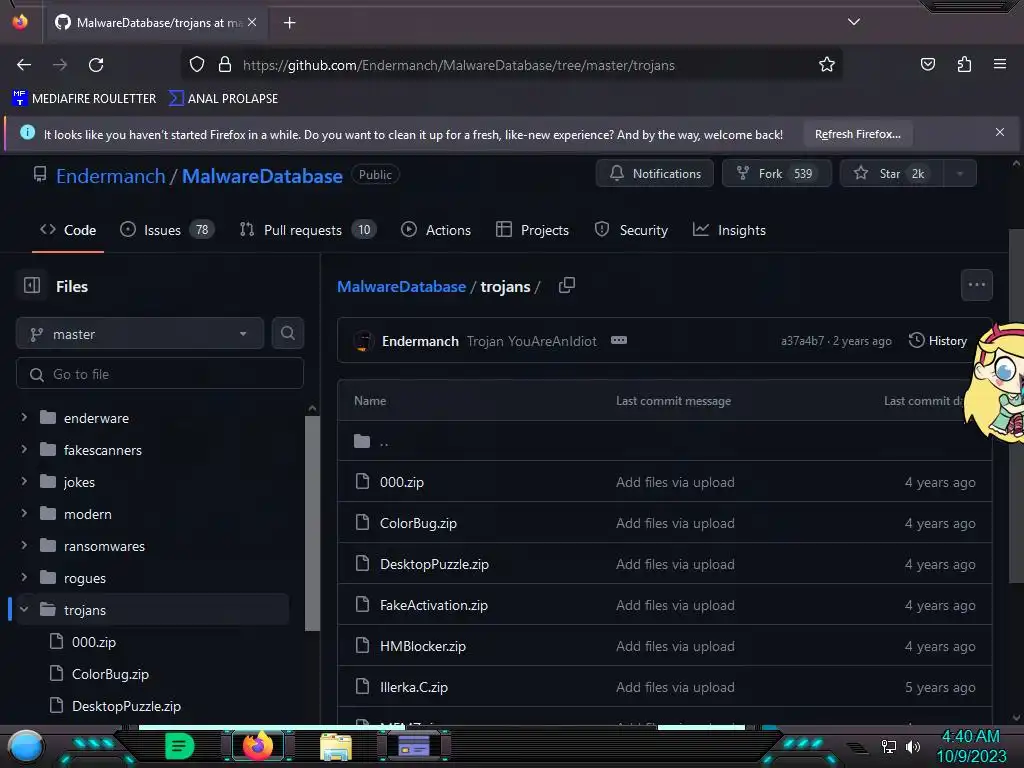Open the MEDIAFIRE ROULETTER bookmark

click(84, 99)
